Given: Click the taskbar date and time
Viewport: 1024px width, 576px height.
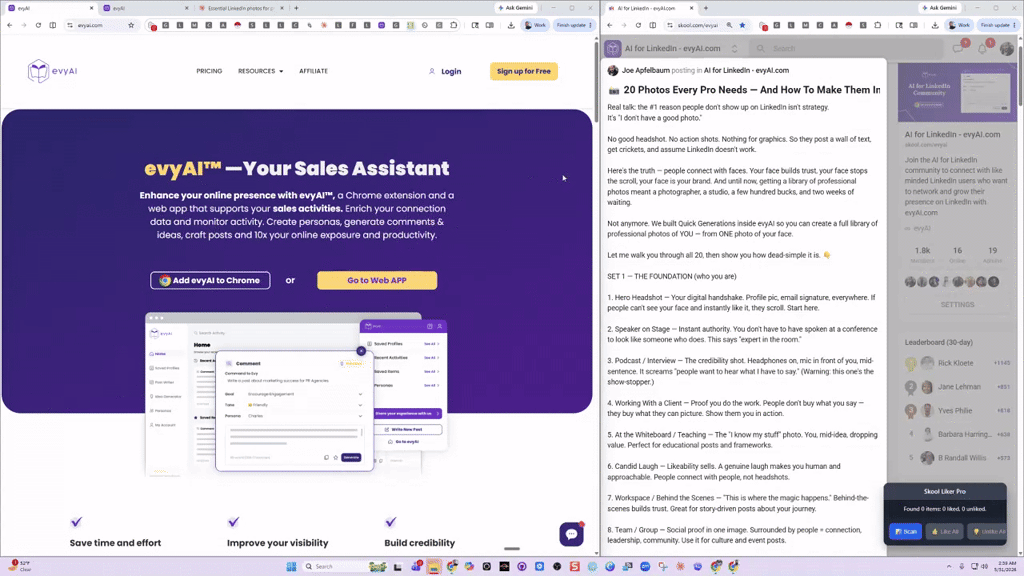Looking at the screenshot, I should coord(1007,566).
